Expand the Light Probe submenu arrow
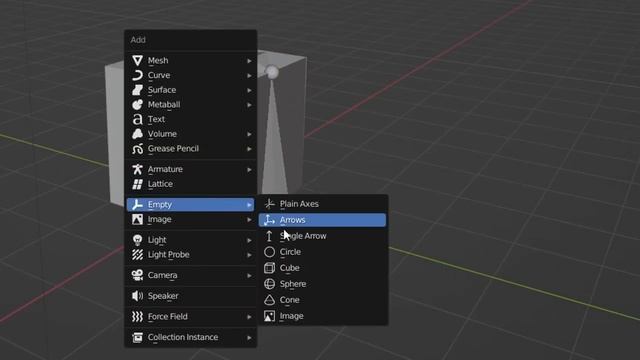Screen dimensions: 640x360 (x=249, y=255)
